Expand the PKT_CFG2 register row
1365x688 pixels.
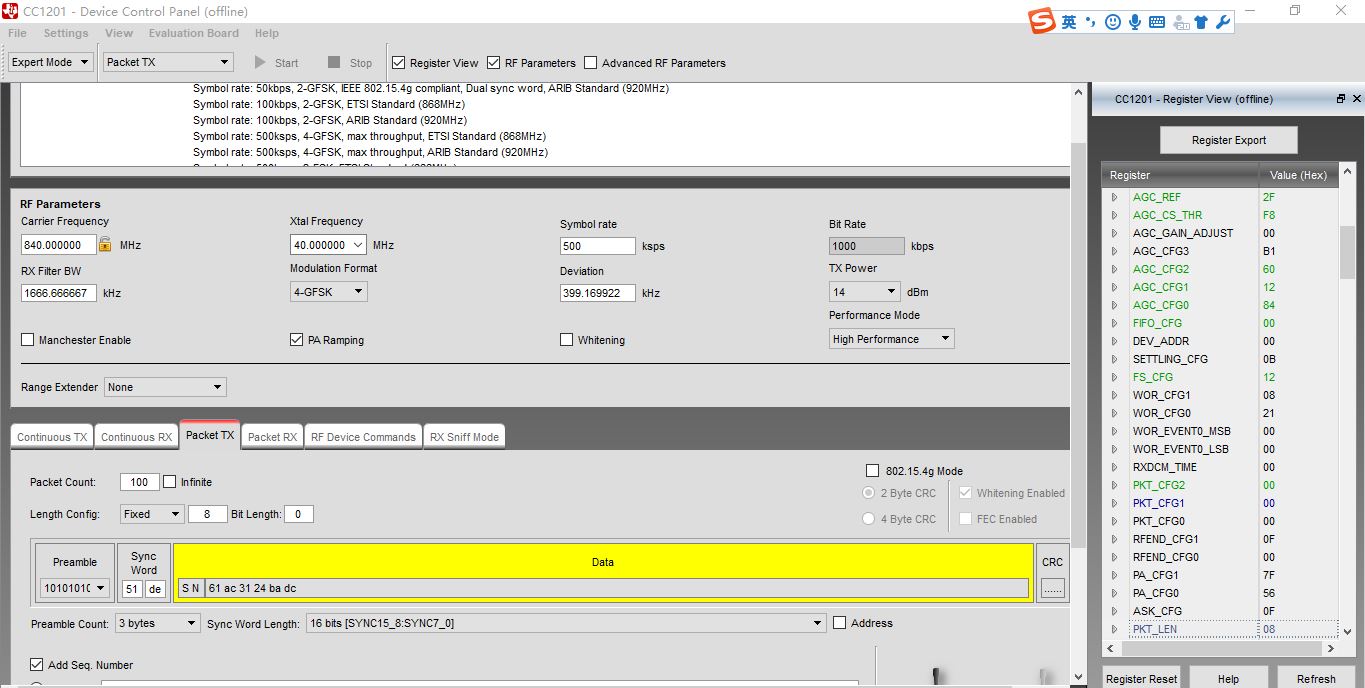click(x=1115, y=485)
